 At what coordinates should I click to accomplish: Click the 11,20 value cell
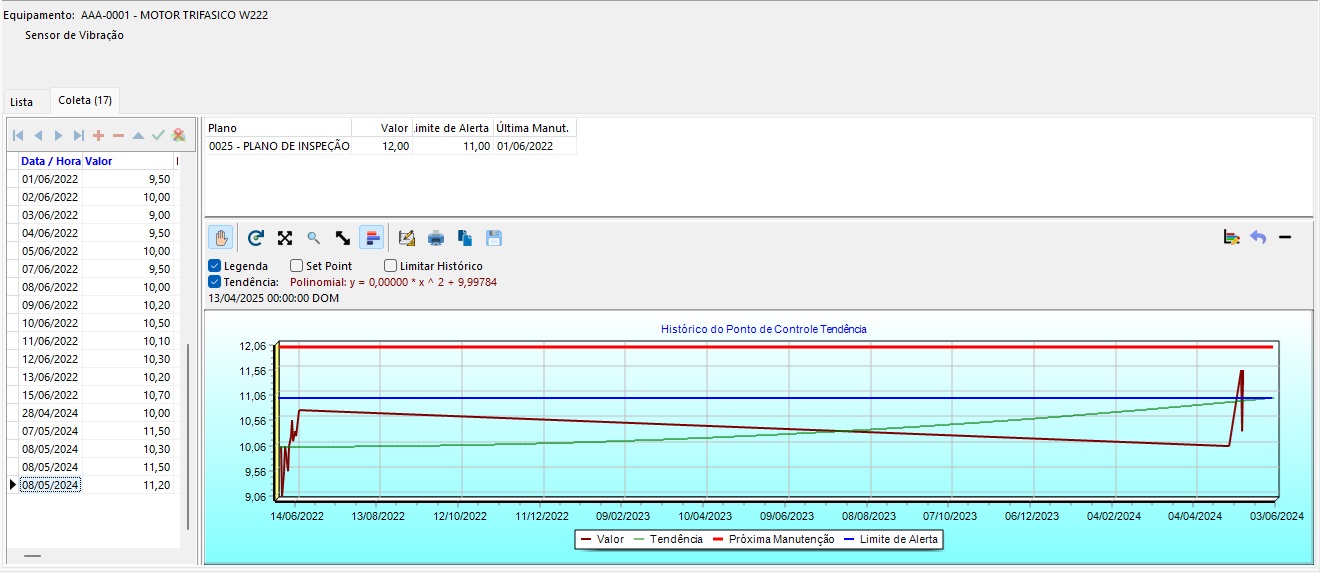click(x=128, y=485)
